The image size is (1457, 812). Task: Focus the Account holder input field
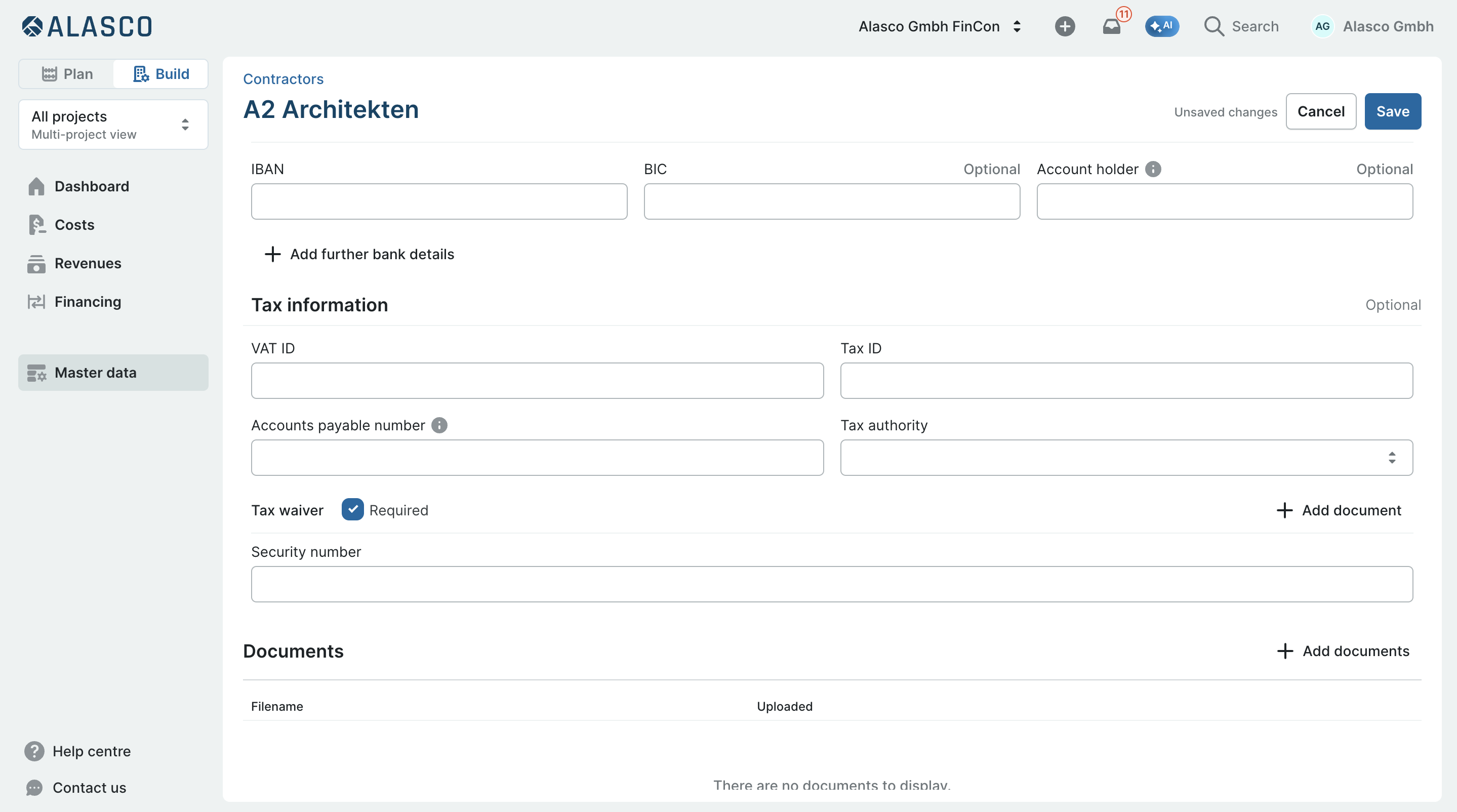(x=1225, y=202)
